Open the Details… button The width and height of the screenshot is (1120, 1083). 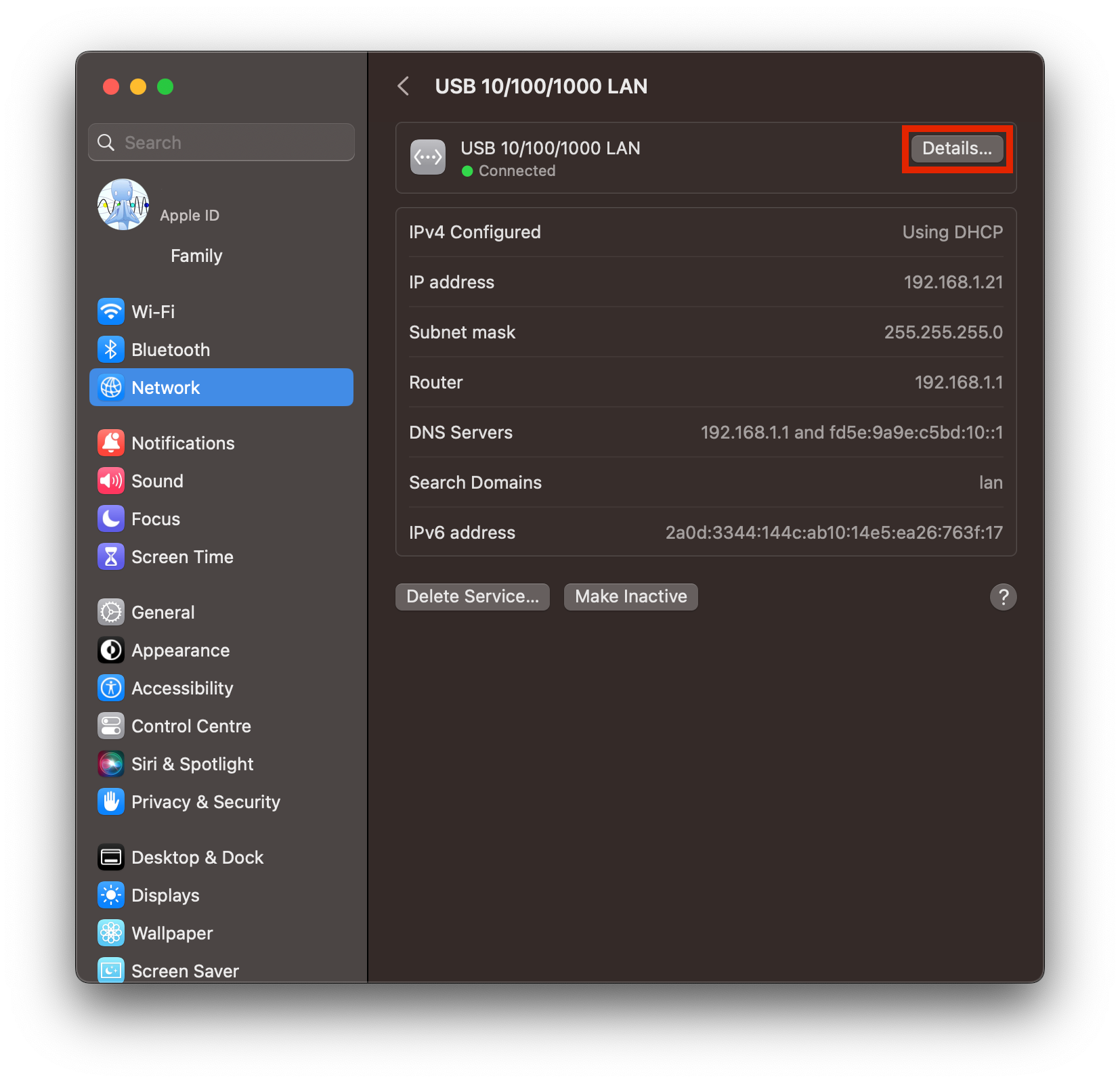(956, 149)
